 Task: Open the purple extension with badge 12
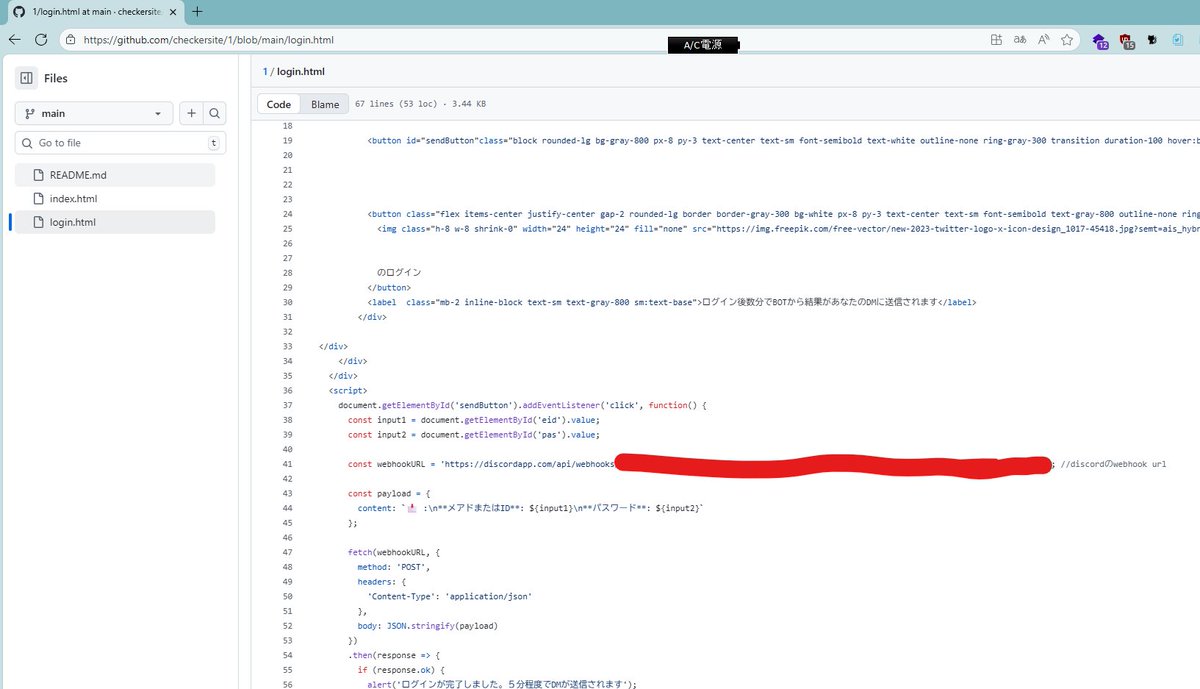click(1100, 41)
